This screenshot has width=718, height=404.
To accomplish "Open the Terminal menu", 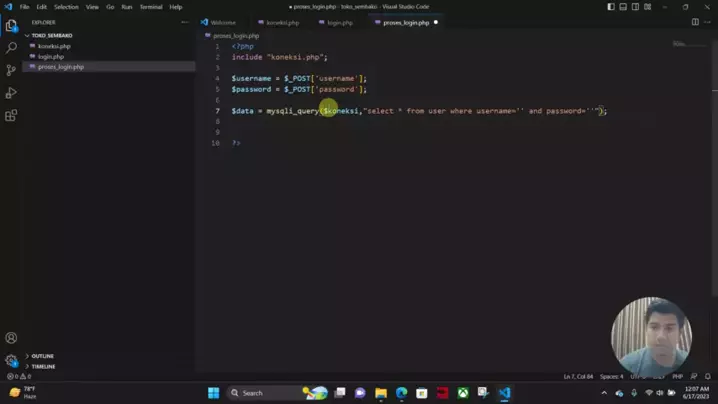I will pos(151,7).
